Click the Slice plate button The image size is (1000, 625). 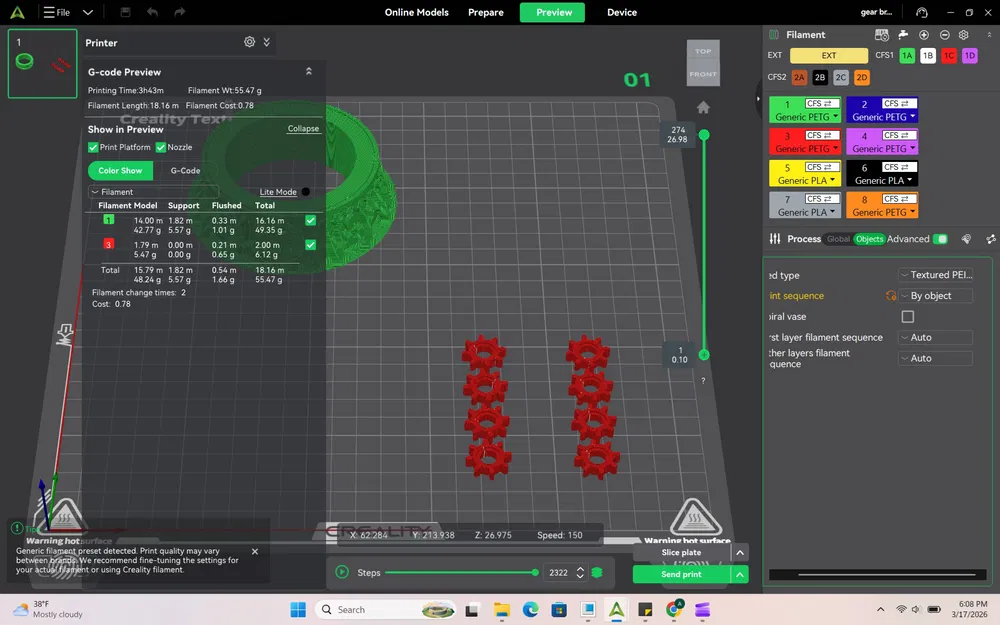pyautogui.click(x=681, y=552)
